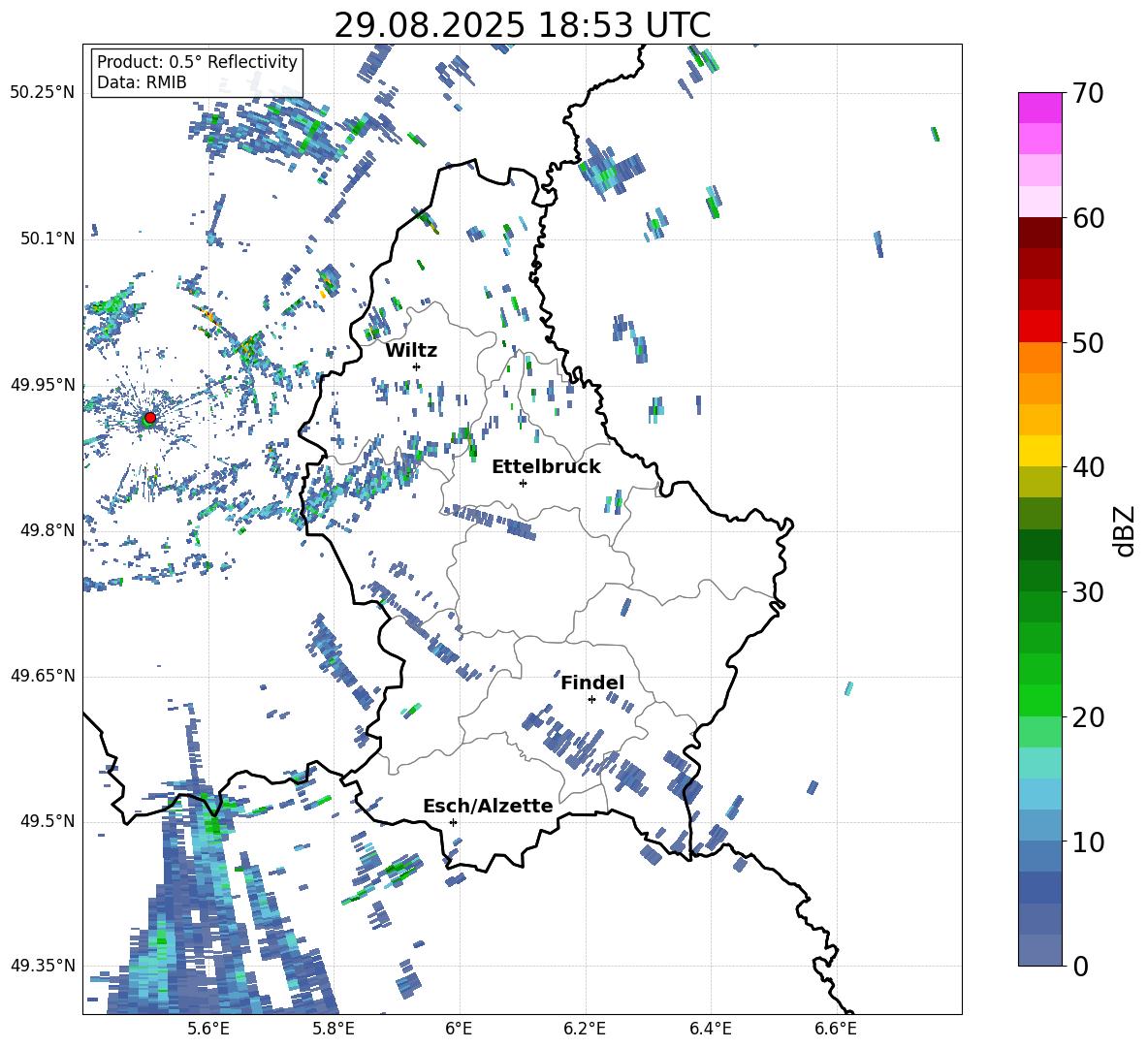The image size is (1148, 1048).
Task: Click the dark green colorbar segment near 30
Action: click(x=1039, y=576)
